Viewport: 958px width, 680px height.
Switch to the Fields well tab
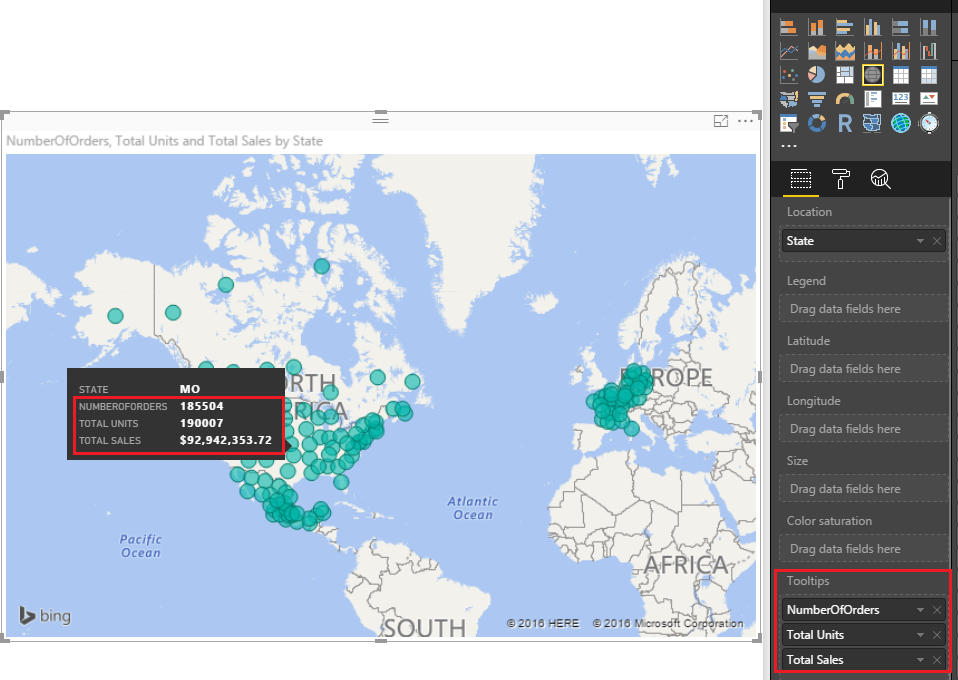coord(800,179)
